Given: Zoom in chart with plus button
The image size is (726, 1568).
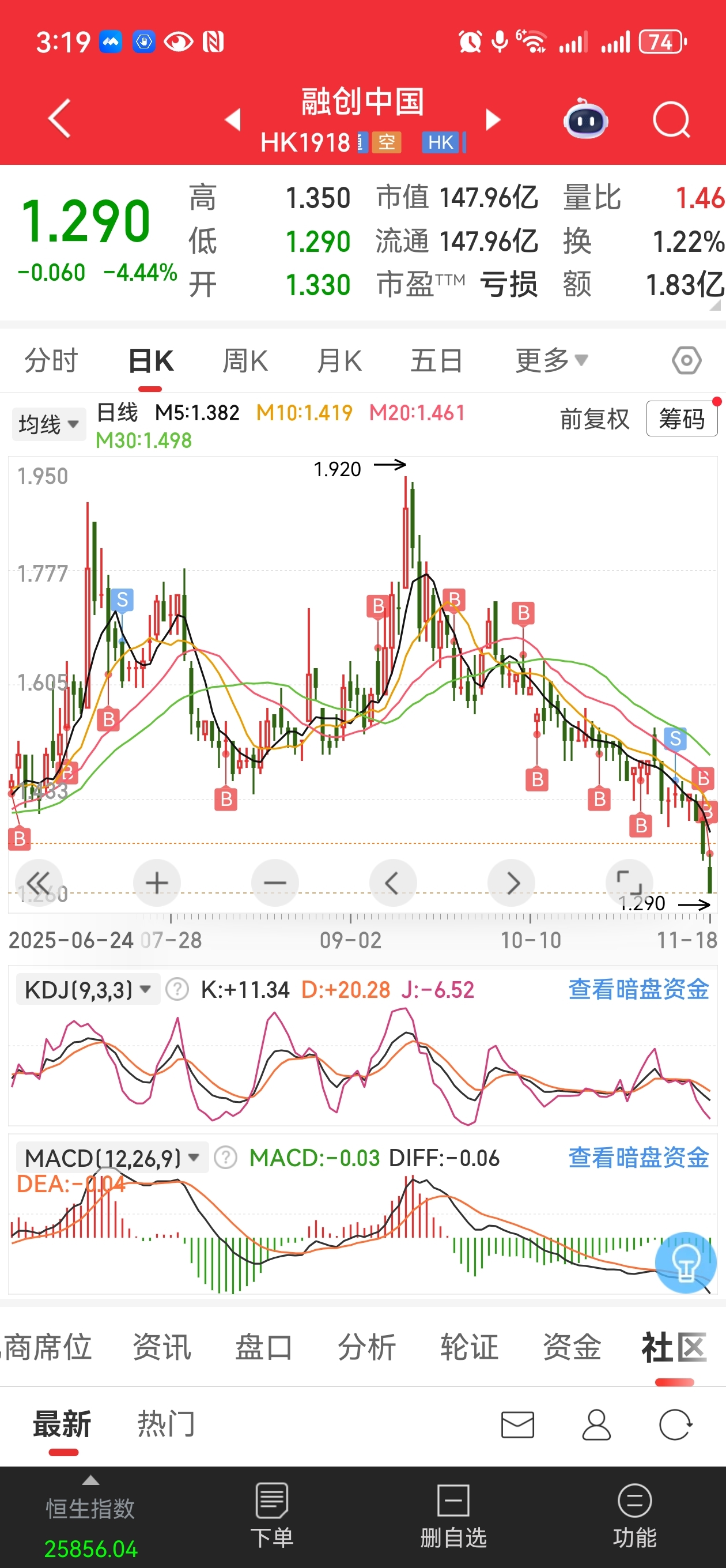Looking at the screenshot, I should pyautogui.click(x=157, y=882).
